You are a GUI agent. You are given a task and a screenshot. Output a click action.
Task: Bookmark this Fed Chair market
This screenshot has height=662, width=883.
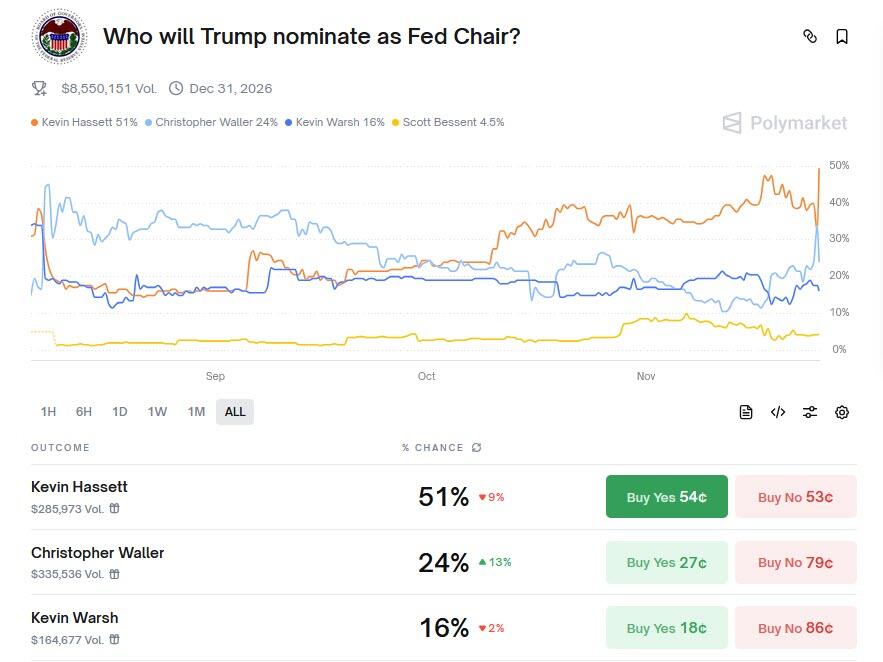click(x=842, y=36)
